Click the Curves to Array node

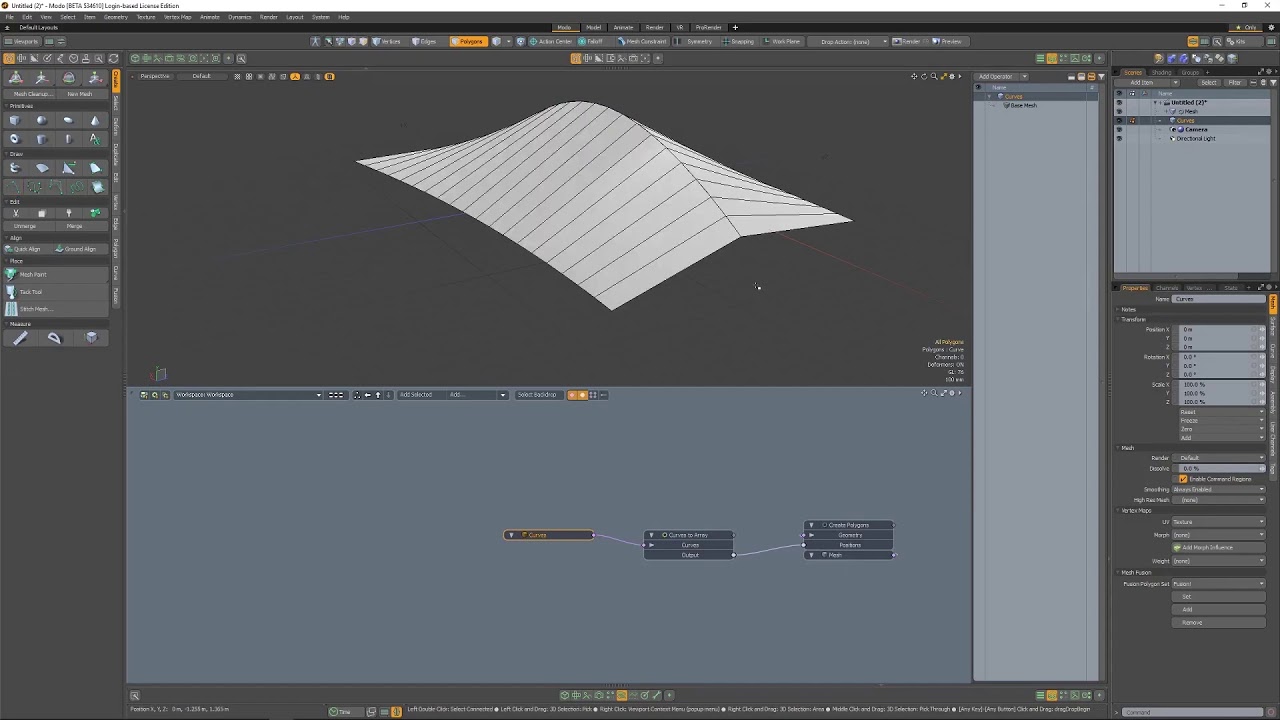point(689,535)
